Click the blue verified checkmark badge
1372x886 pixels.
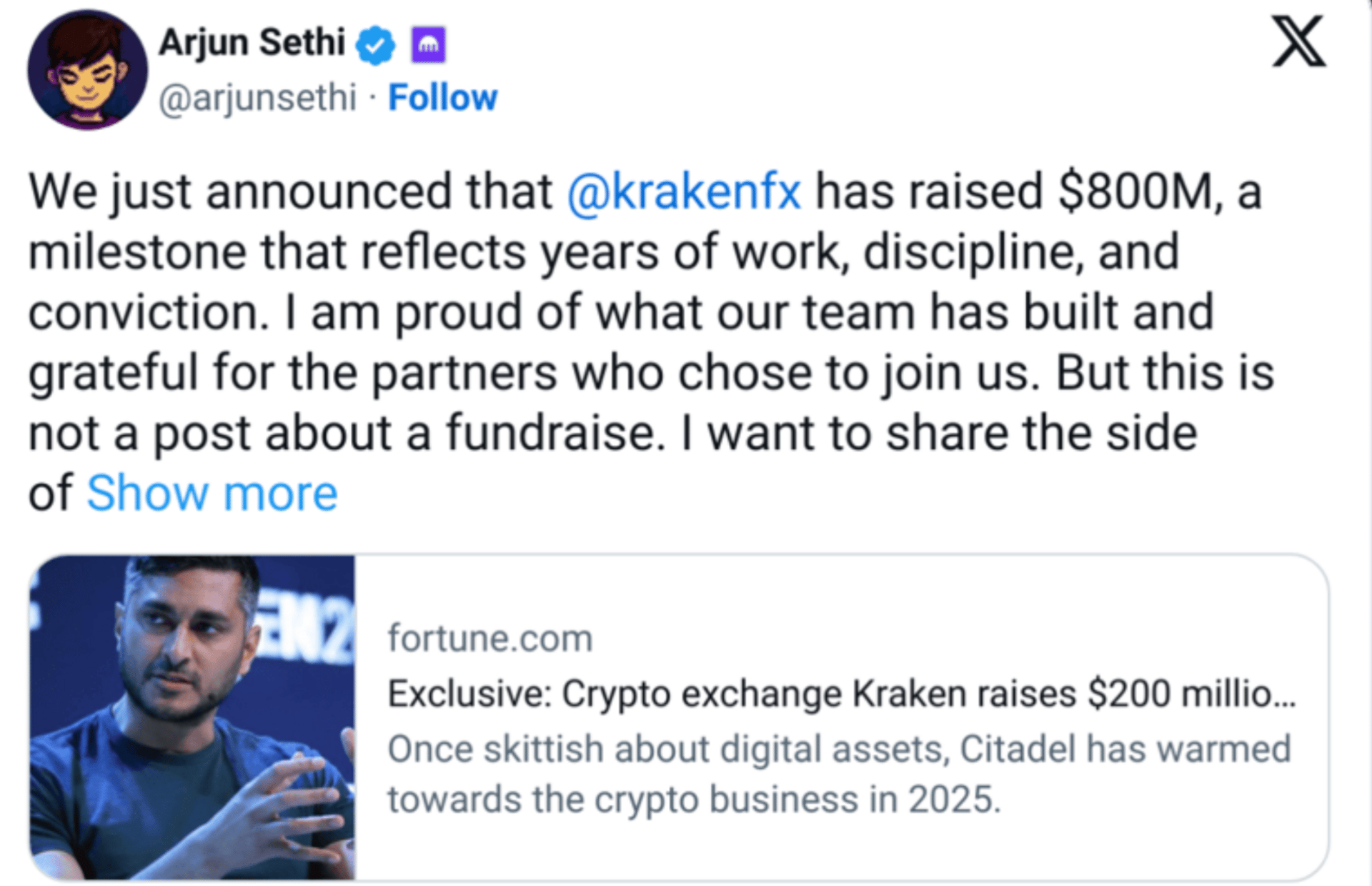point(376,44)
